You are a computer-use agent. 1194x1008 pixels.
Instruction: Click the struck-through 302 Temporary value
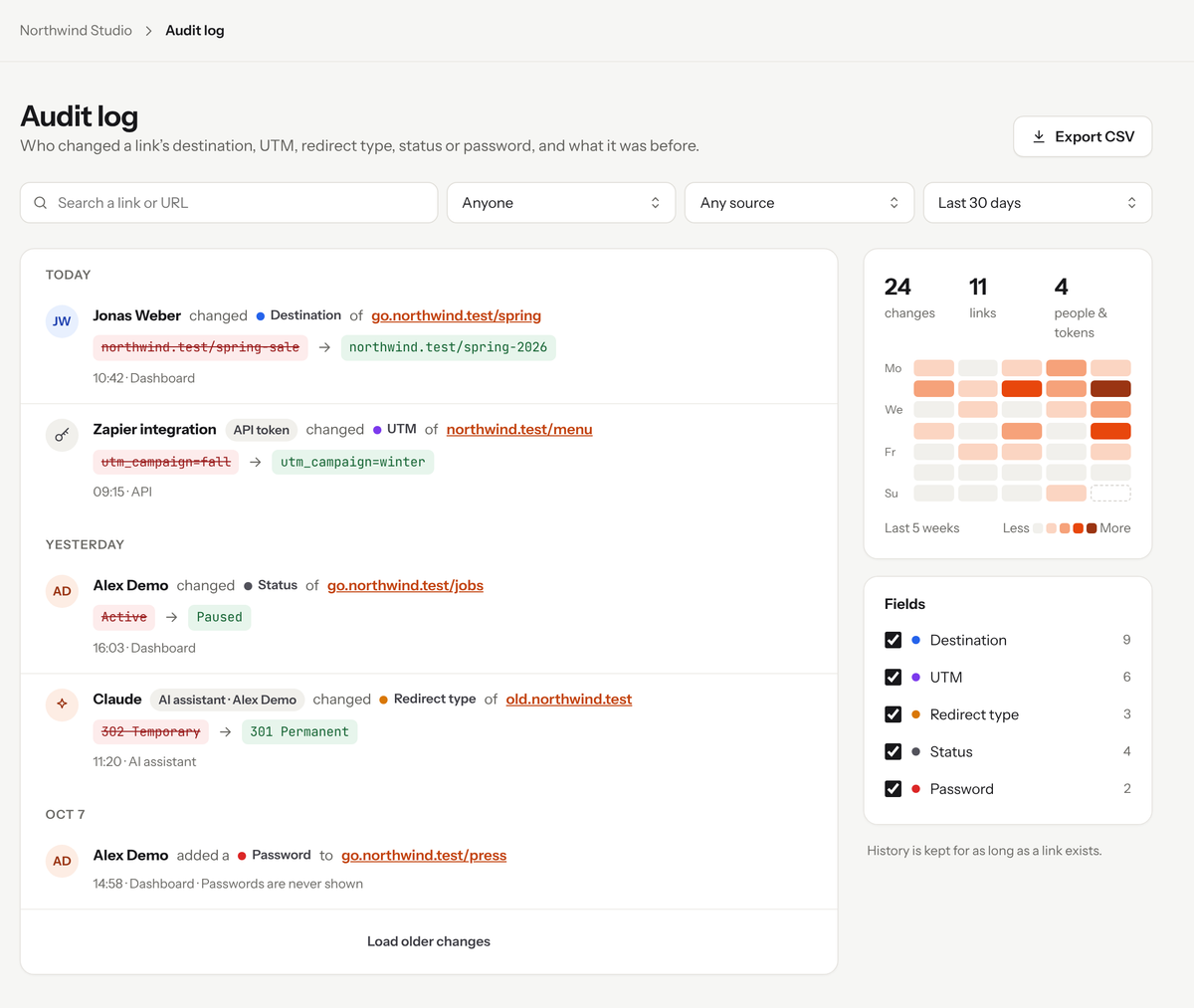tap(150, 731)
